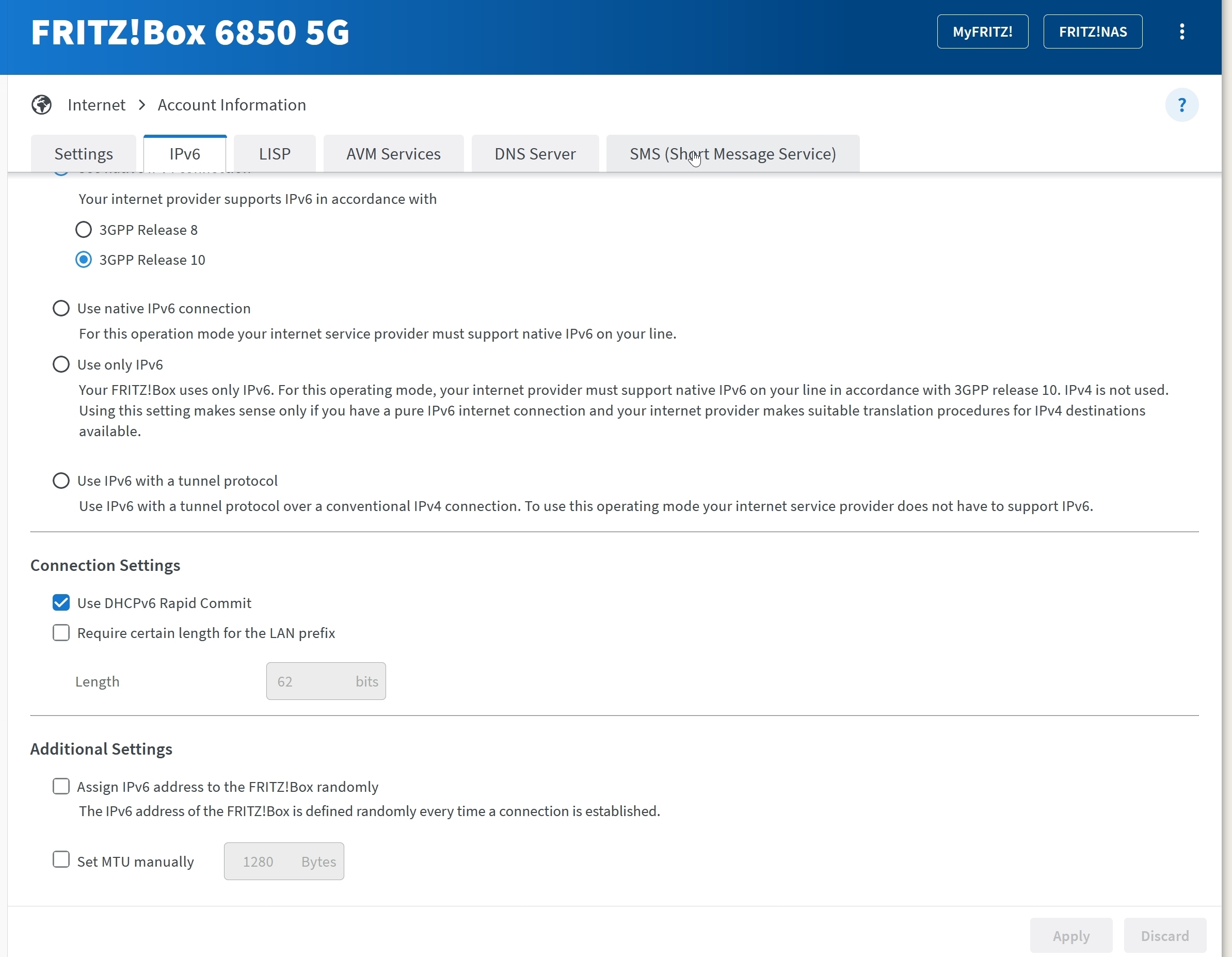Check Set MTU manually
This screenshot has height=957, width=1232.
[x=61, y=859]
